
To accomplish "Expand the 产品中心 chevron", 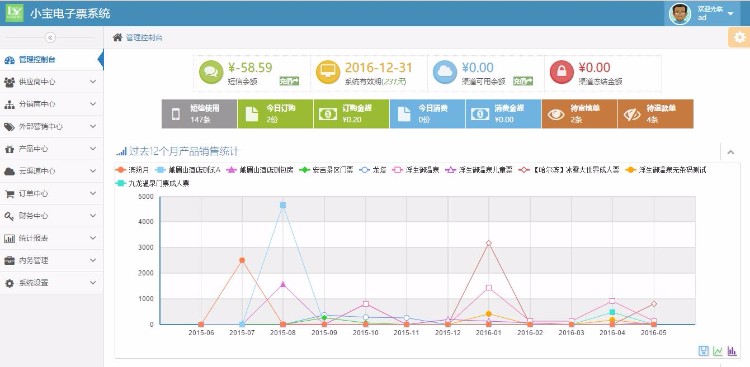I will [x=93, y=149].
